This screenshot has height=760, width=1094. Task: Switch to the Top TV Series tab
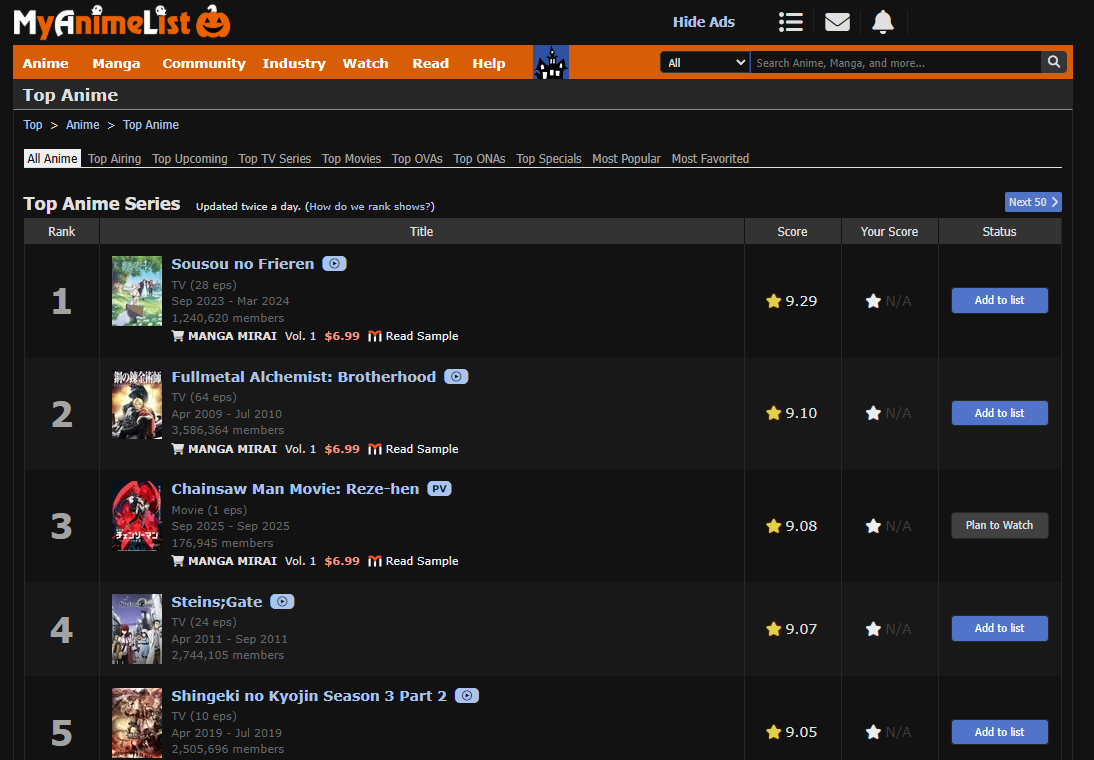(x=274, y=158)
